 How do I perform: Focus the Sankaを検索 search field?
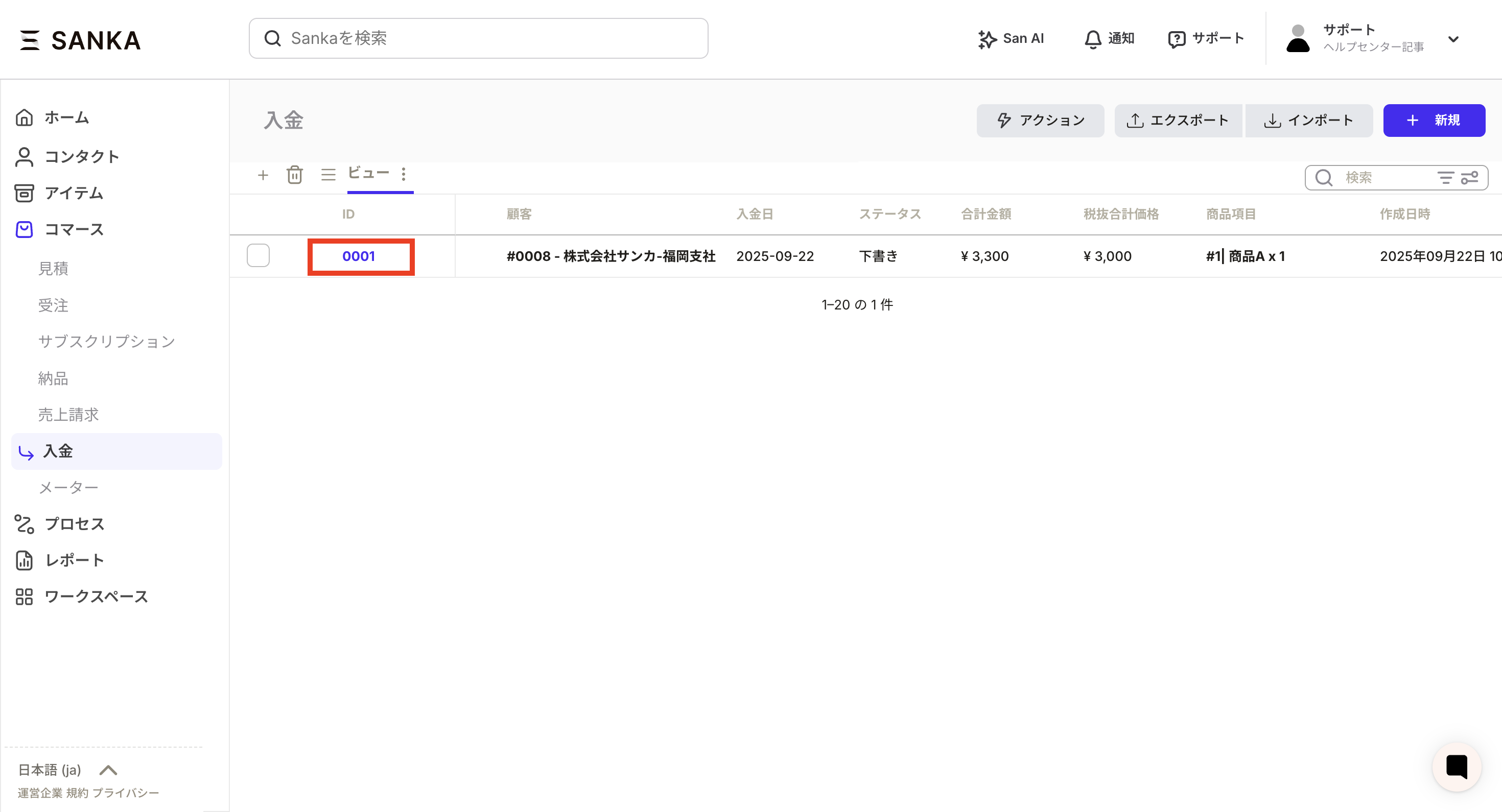click(x=478, y=38)
